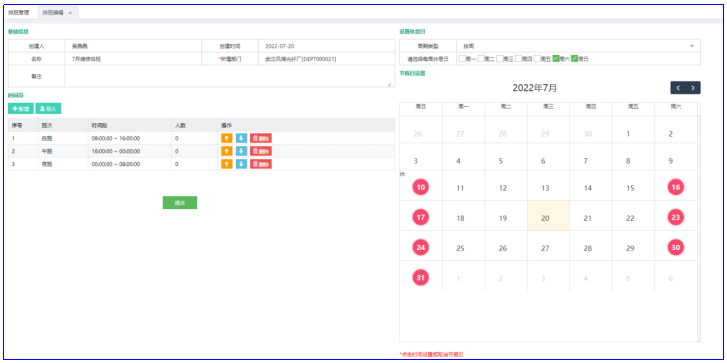This screenshot has height=363, width=727.
Task: Click the green 新增 add button
Action: tap(21, 109)
